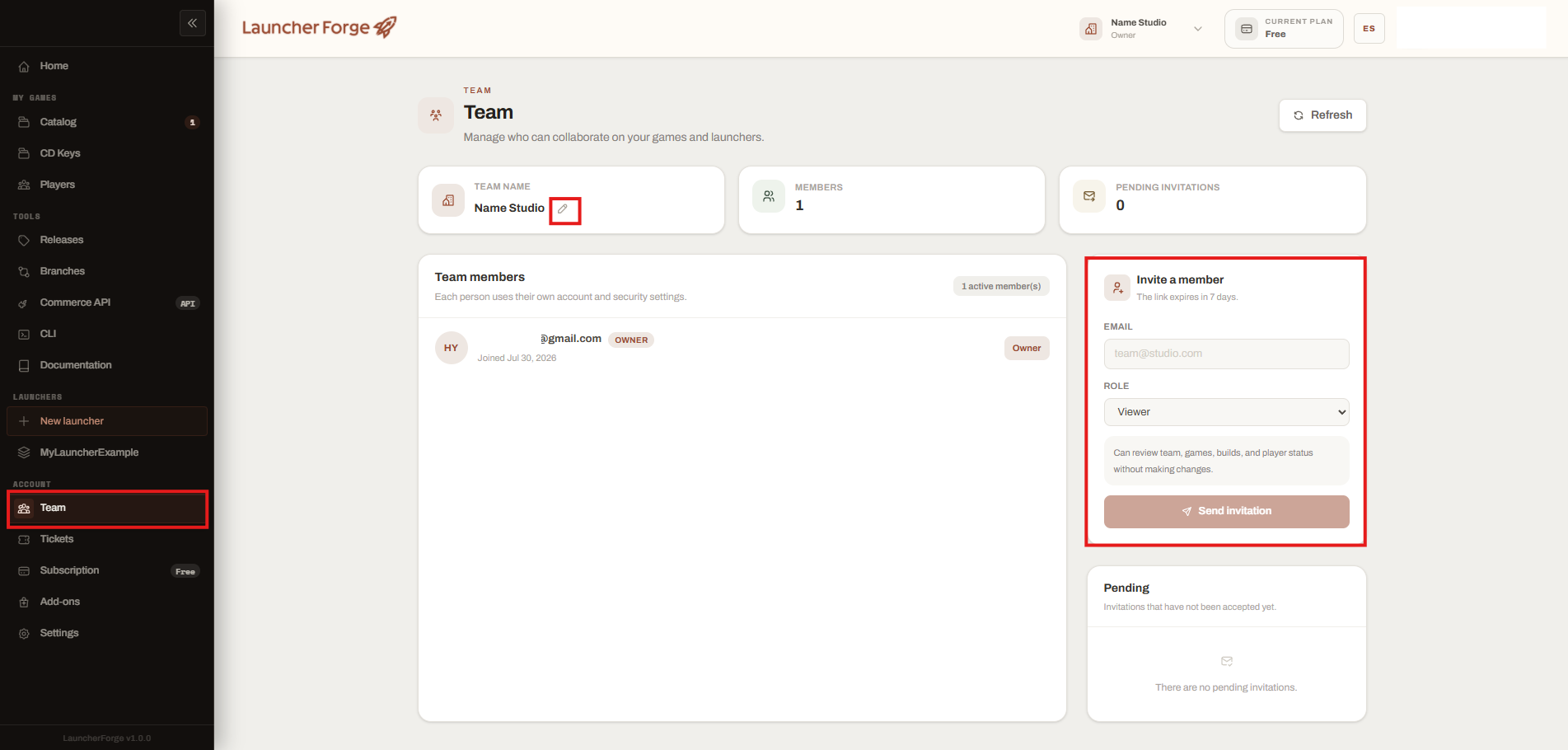Click the 1 active member(s) badge
Image resolution: width=1568 pixels, height=750 pixels.
pyautogui.click(x=1001, y=286)
